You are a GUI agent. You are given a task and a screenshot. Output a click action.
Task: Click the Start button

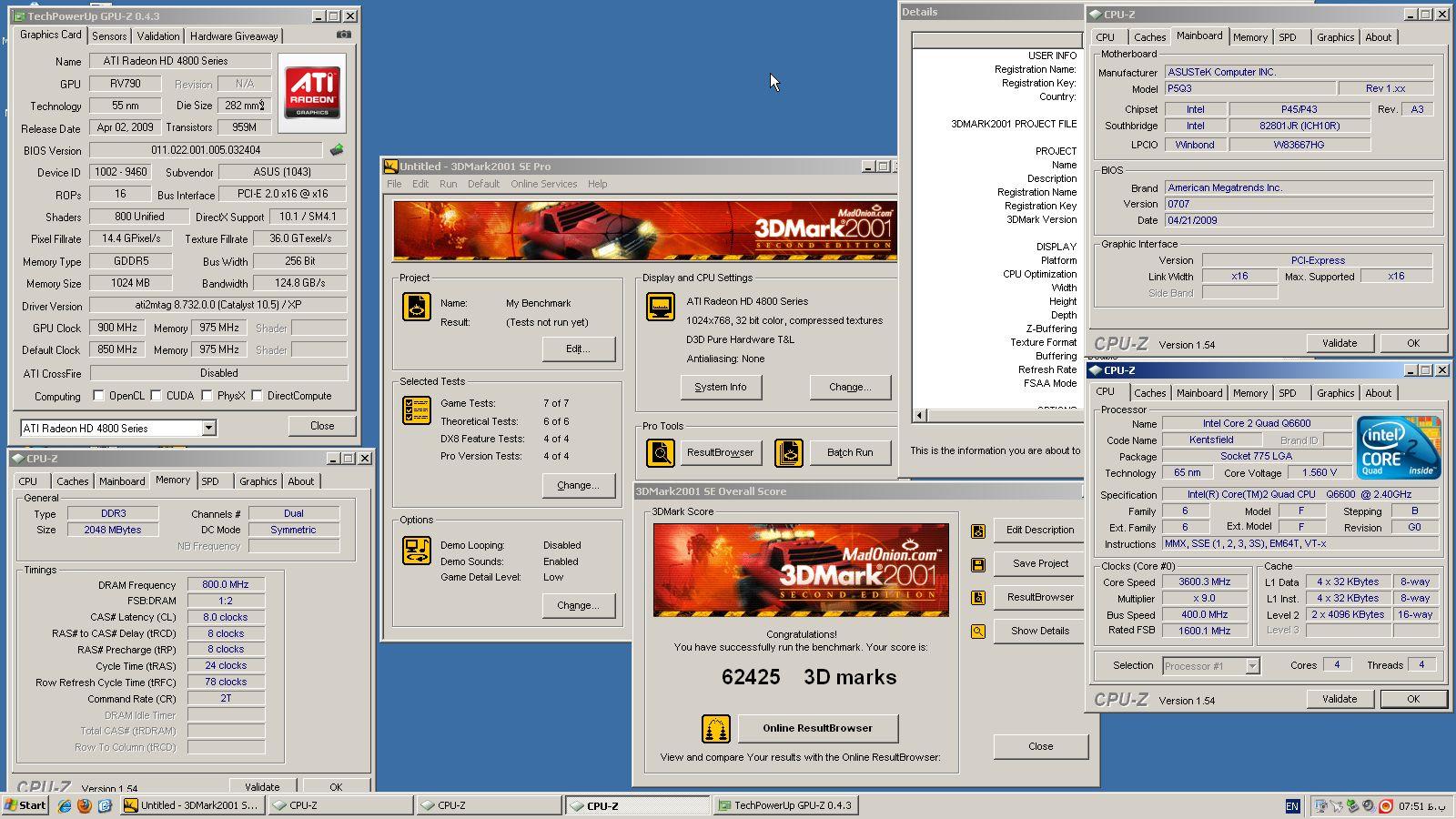25,805
